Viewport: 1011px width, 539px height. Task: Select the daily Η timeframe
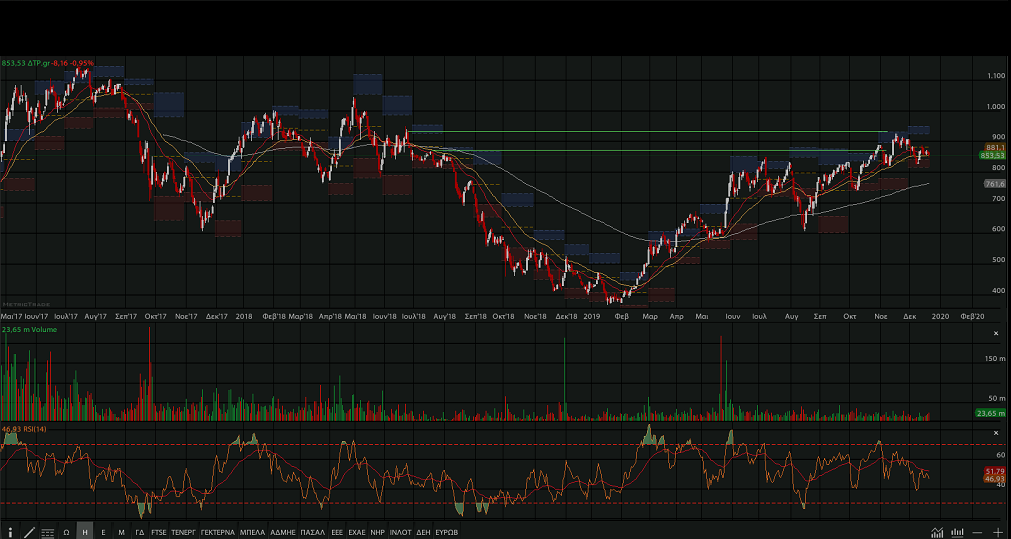tap(84, 532)
